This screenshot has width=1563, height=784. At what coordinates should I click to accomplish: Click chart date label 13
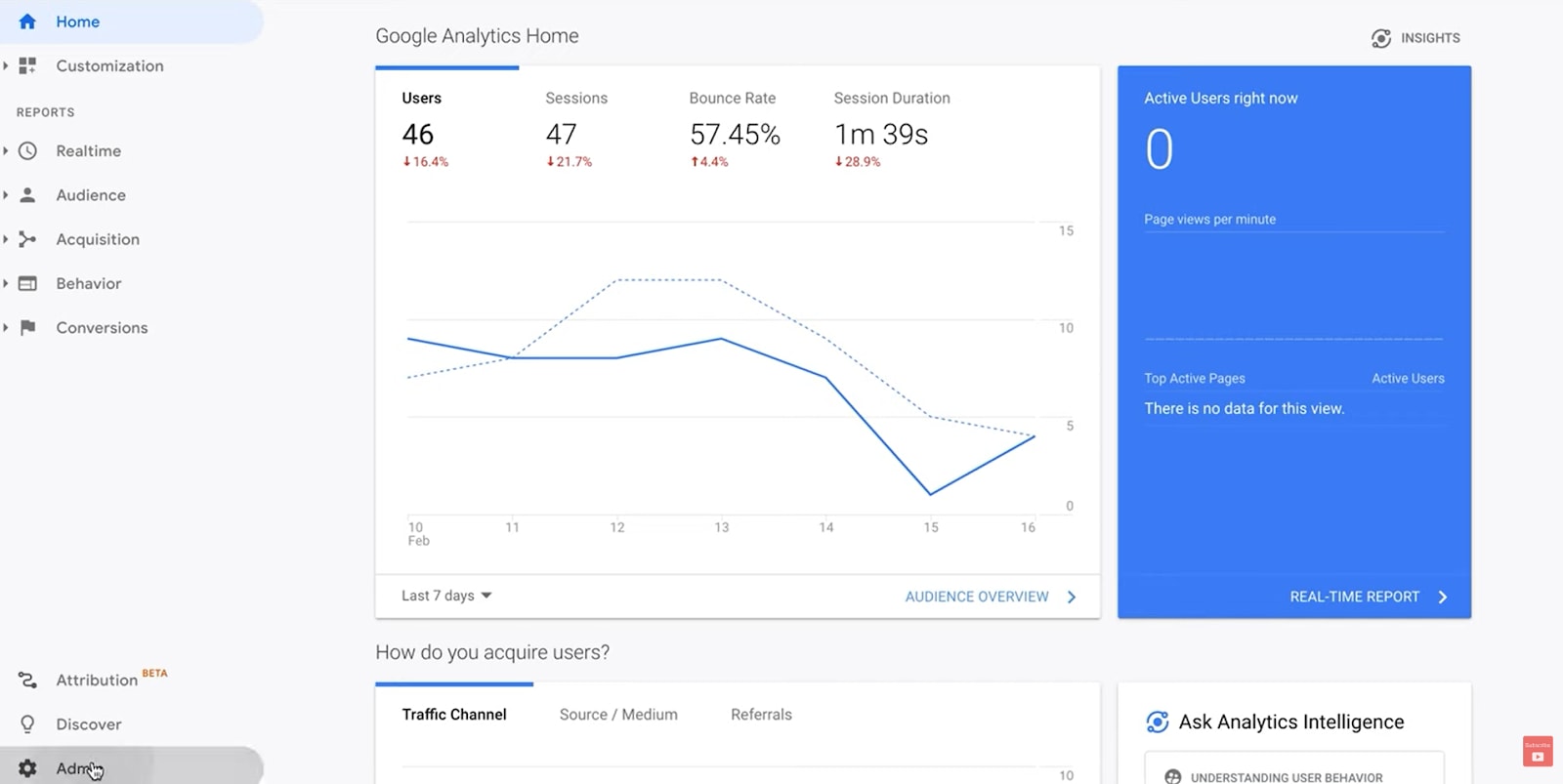721,527
